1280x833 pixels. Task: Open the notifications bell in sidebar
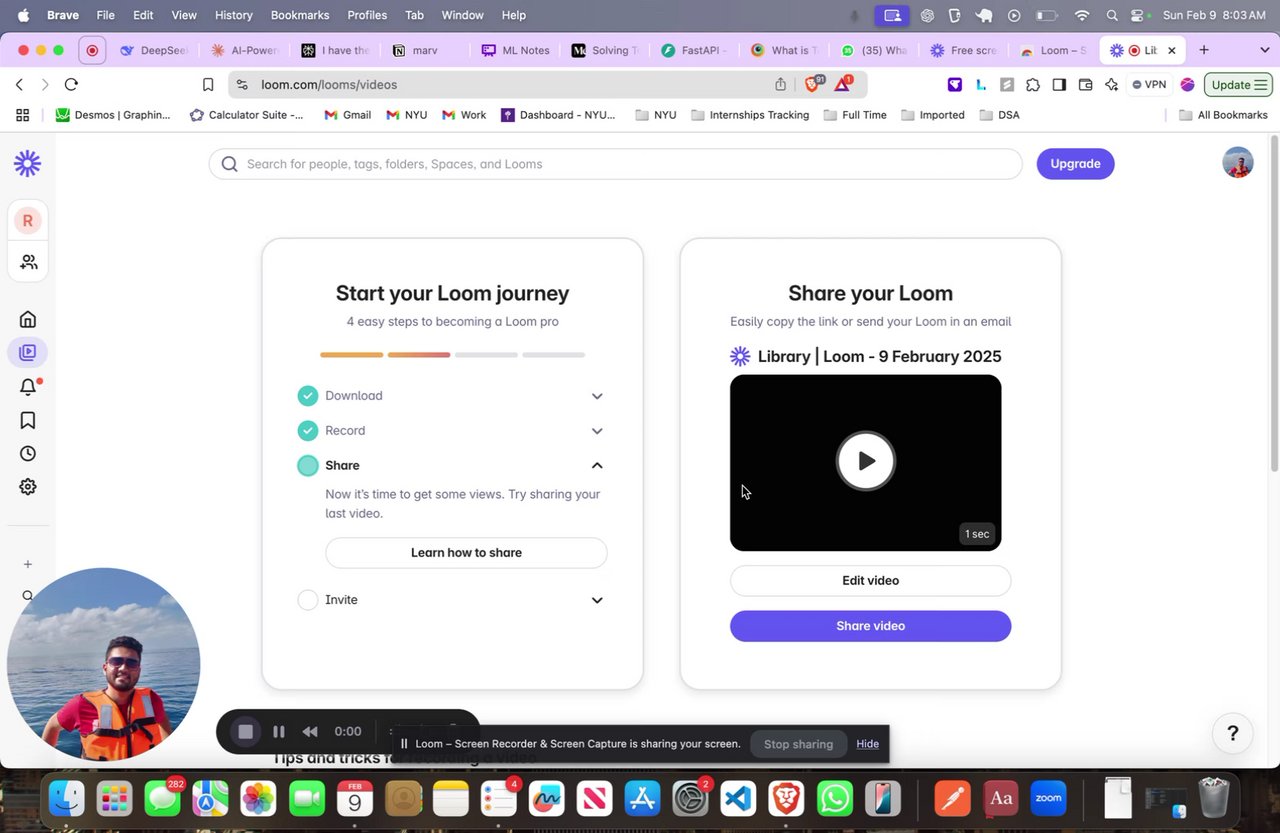[x=28, y=387]
